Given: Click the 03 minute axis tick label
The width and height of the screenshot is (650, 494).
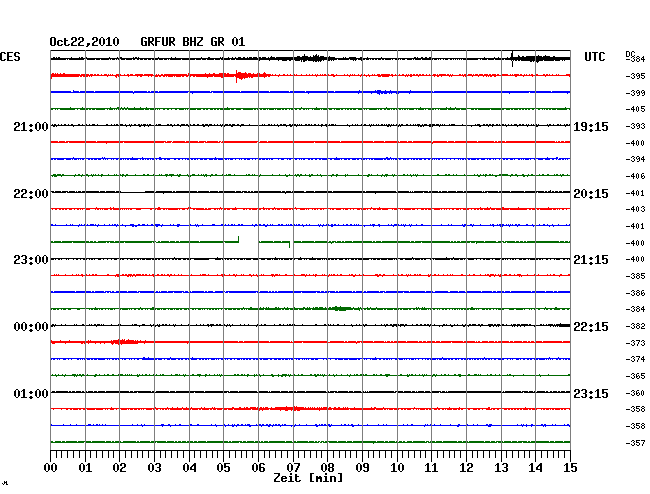Looking at the screenshot, I should pos(154,468).
